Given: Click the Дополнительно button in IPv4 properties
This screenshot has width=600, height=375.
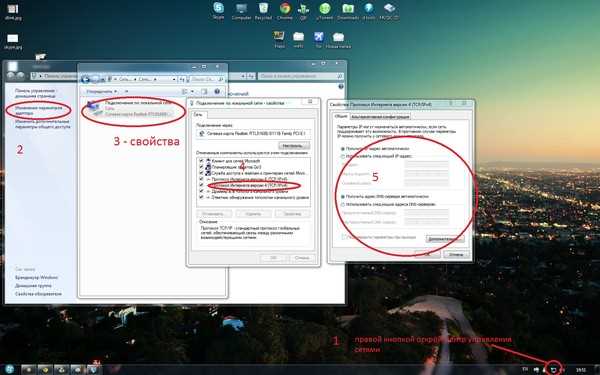Looking at the screenshot, I should click(444, 239).
